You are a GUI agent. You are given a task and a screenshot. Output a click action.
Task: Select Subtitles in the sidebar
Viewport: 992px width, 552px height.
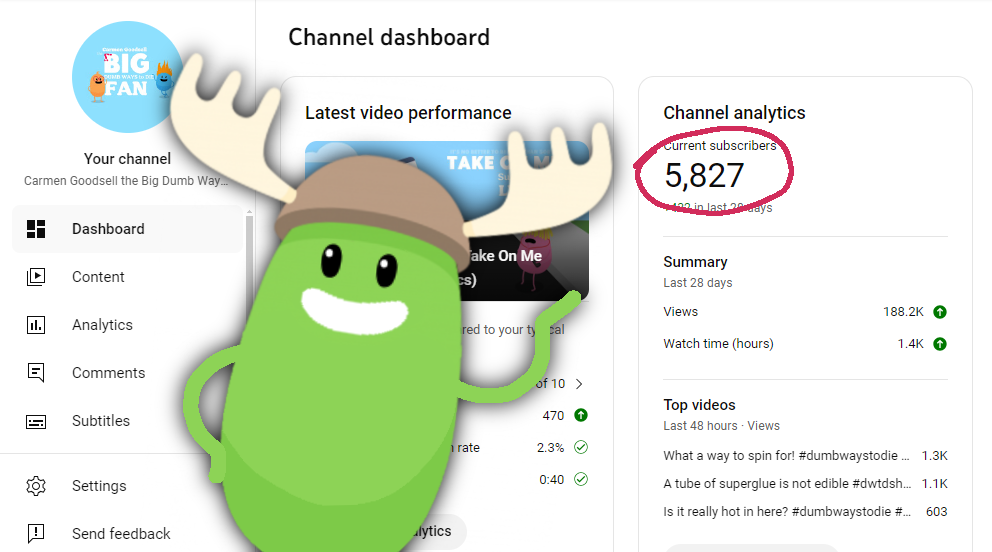101,421
